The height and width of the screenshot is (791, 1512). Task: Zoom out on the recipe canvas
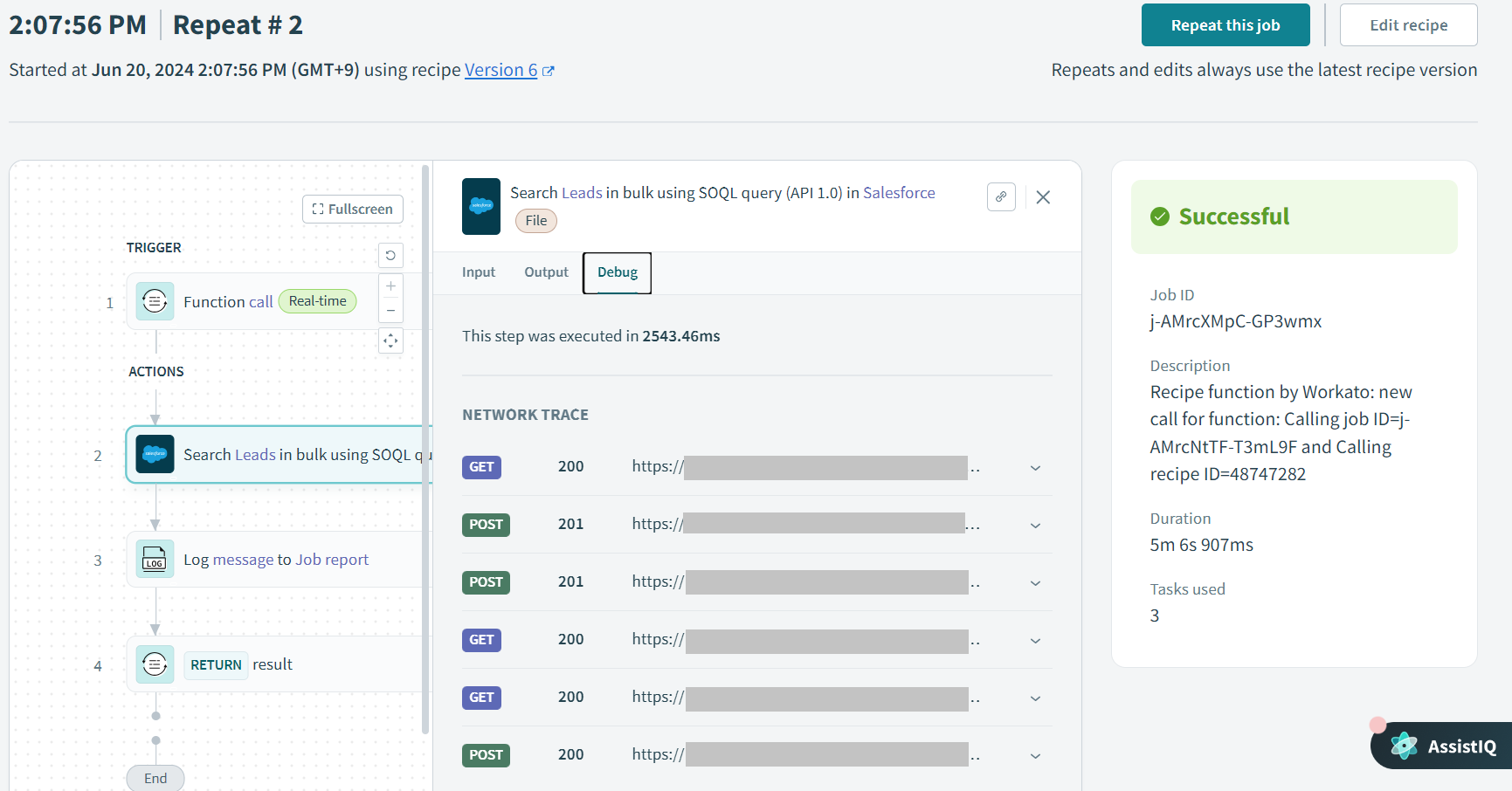390,310
